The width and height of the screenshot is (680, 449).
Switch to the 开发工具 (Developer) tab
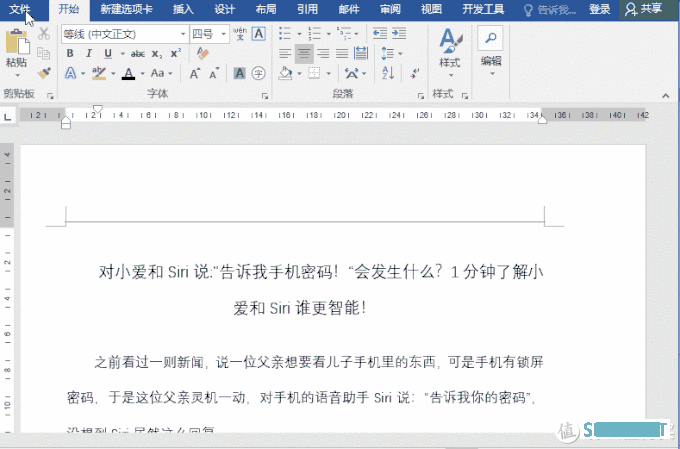[x=483, y=9]
